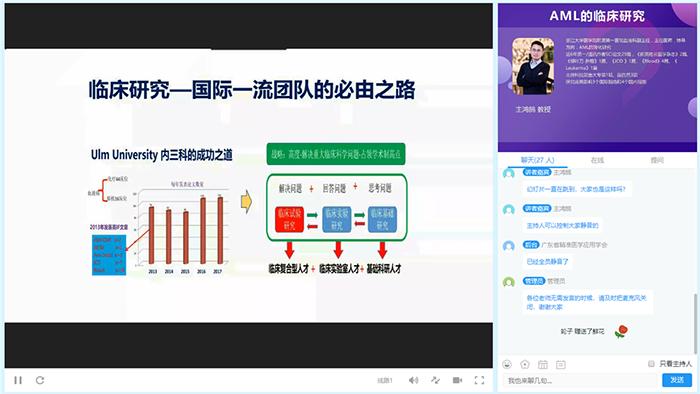Click the 管理员 message about closing microphones
Image resolution: width=700 pixels, height=394 pixels.
click(x=588, y=302)
